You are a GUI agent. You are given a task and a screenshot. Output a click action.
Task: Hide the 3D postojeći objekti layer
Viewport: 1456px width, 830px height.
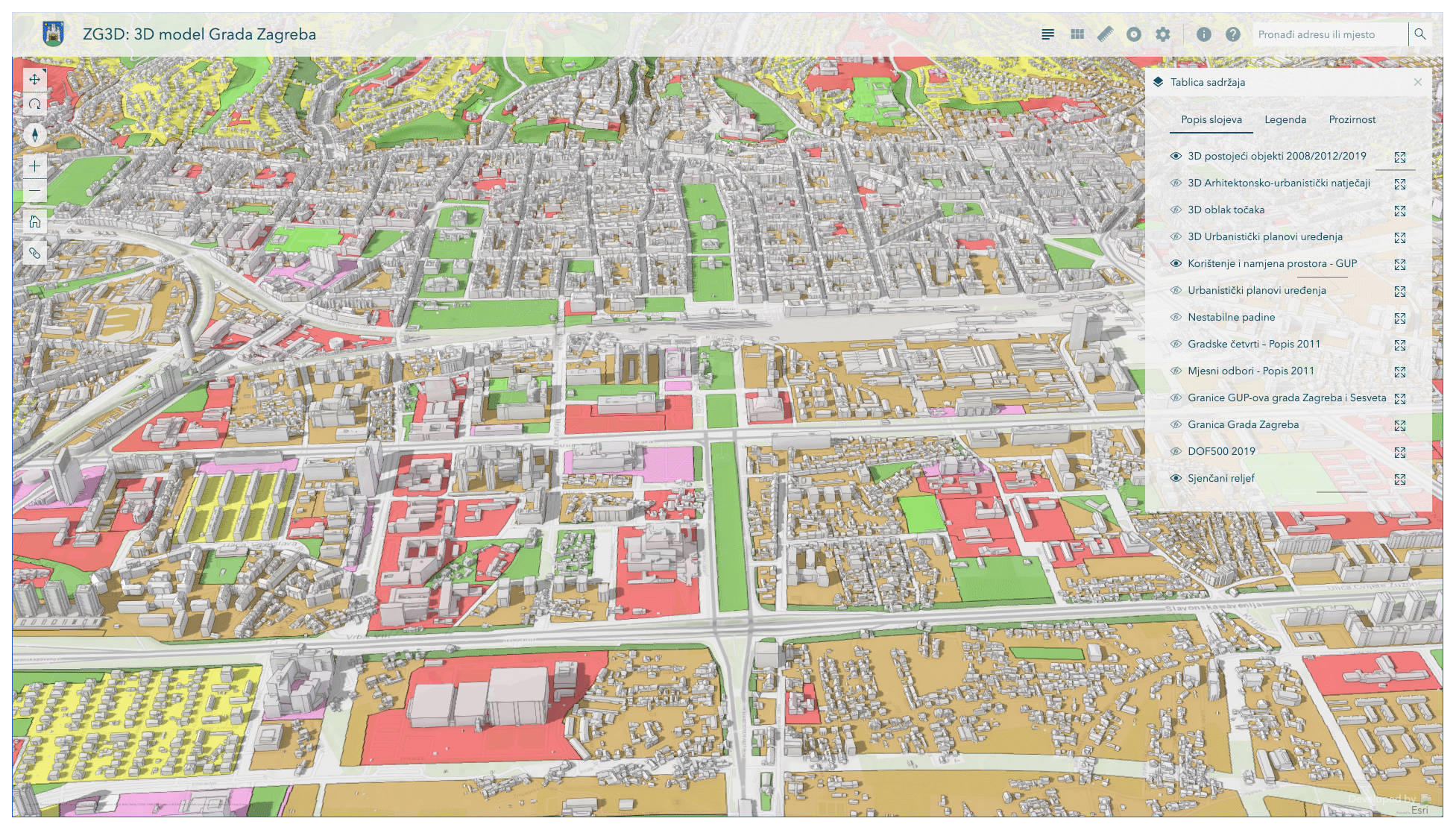point(1176,156)
